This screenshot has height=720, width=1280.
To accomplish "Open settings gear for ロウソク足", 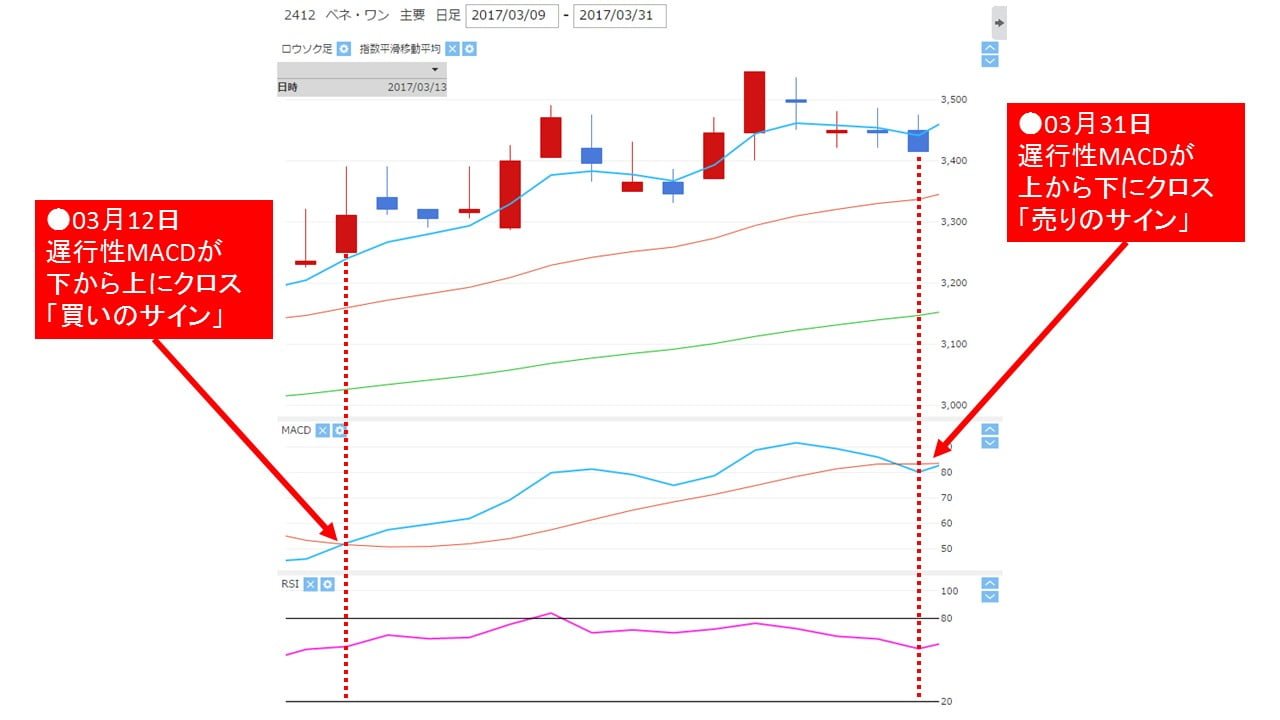I will coord(344,48).
